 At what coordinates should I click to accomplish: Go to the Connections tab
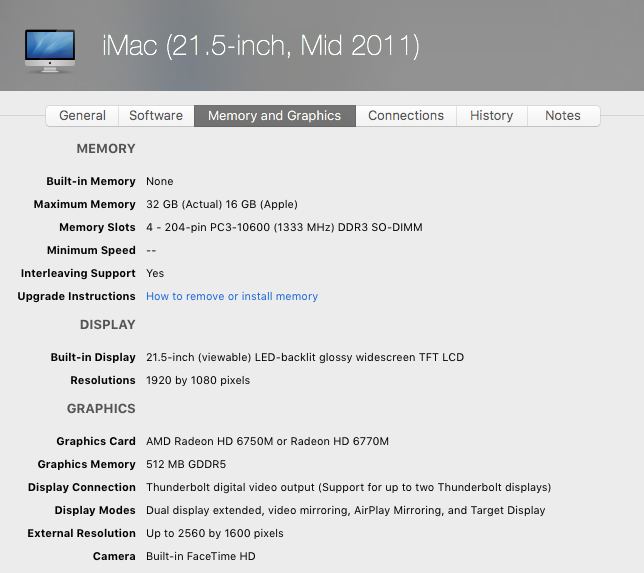pos(406,115)
